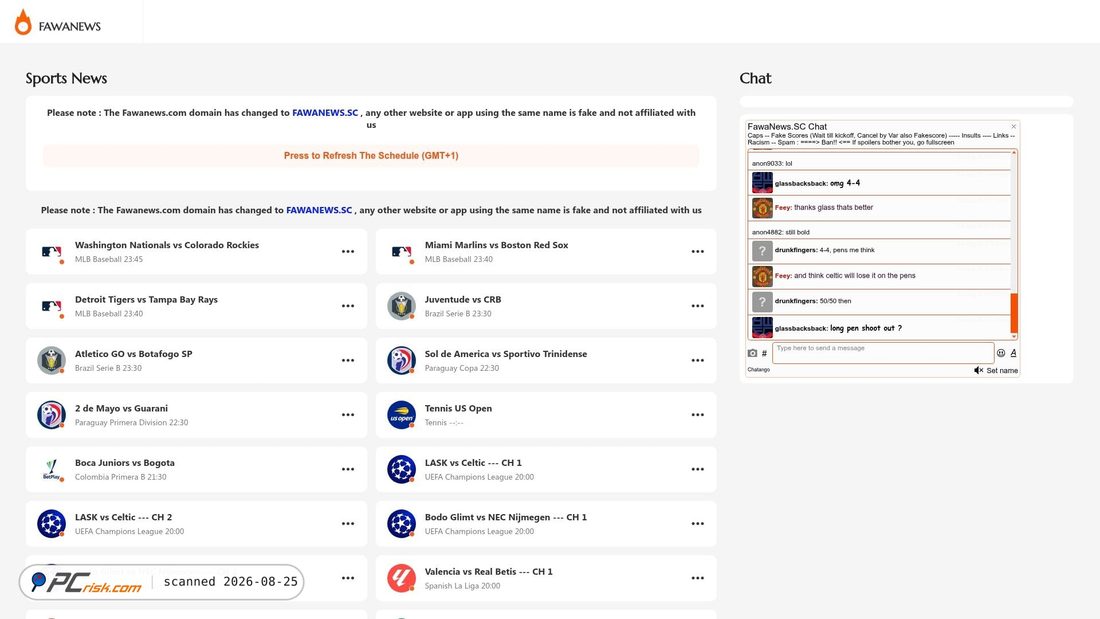Click Champions League ball for Bodo Glimt match
1100x619 pixels.
click(x=401, y=524)
